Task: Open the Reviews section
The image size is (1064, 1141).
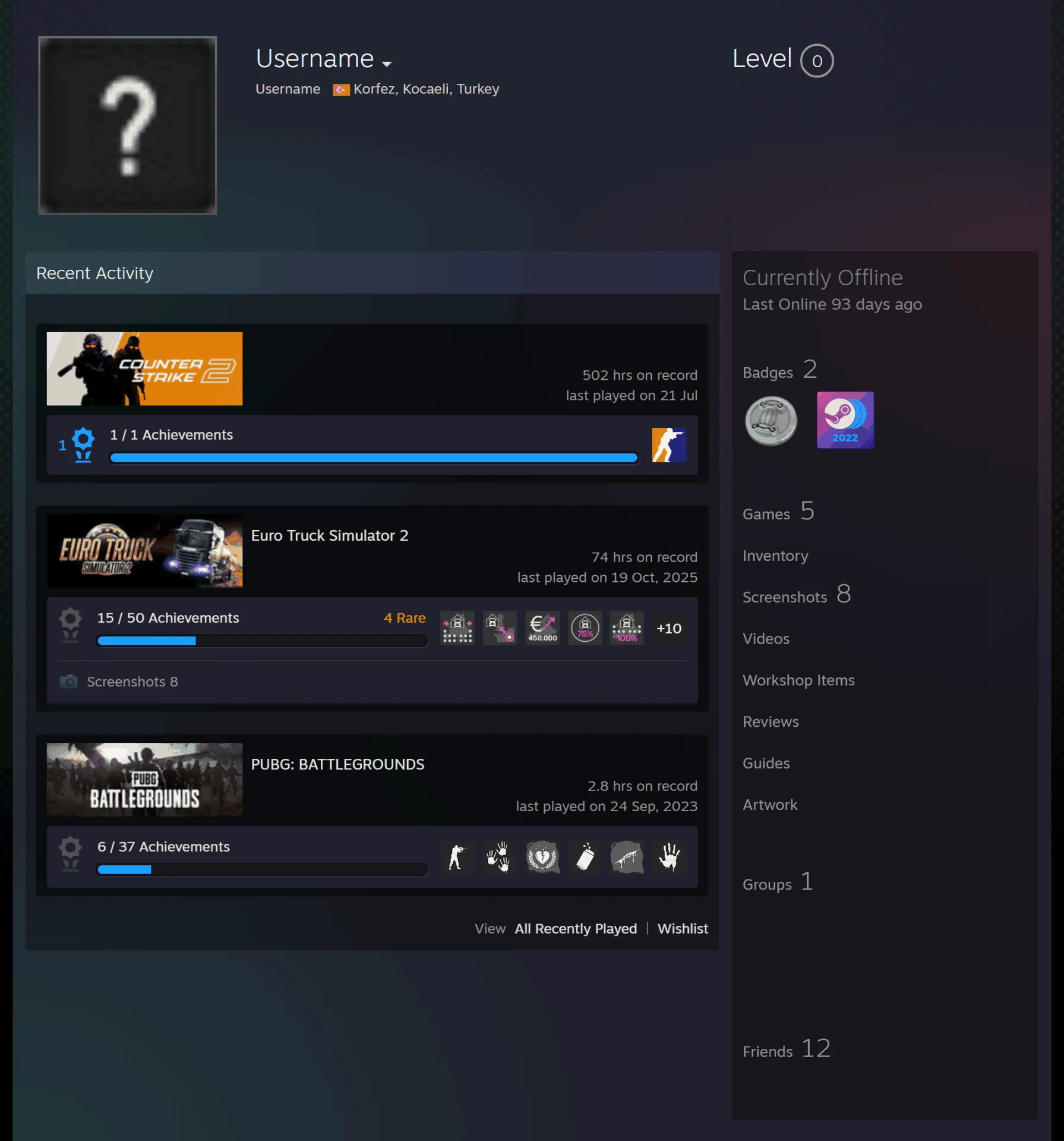Action: point(771,722)
